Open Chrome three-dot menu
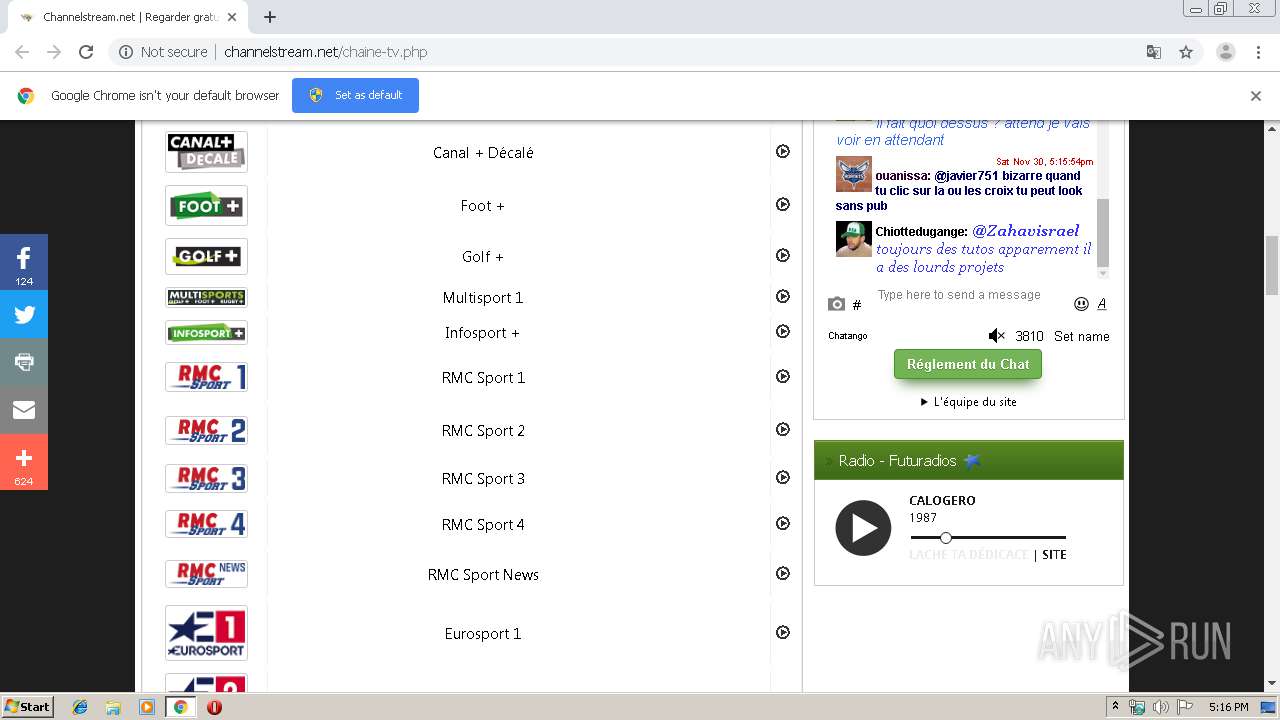The image size is (1280, 720). 1259,52
